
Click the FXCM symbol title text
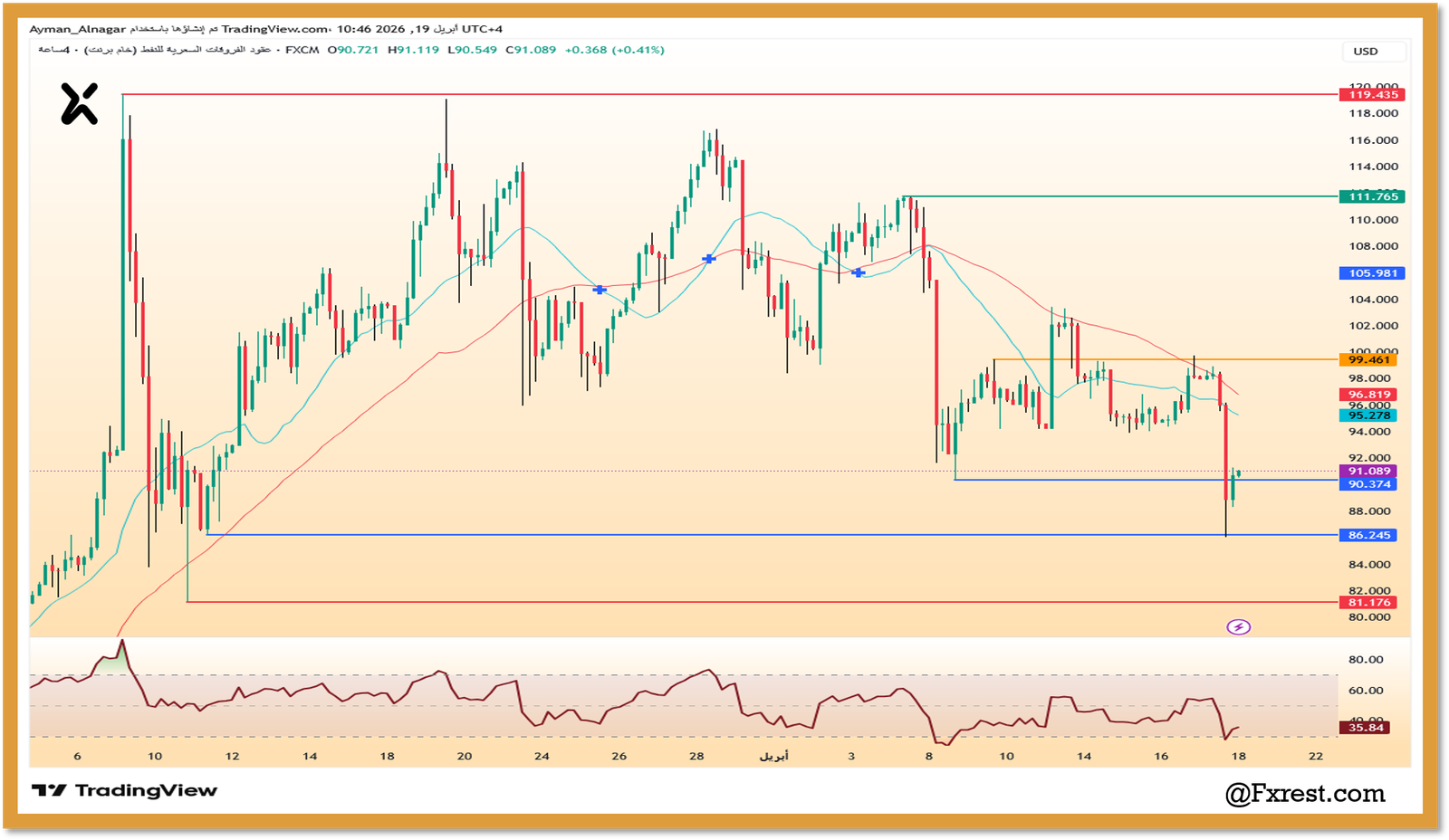[x=302, y=50]
